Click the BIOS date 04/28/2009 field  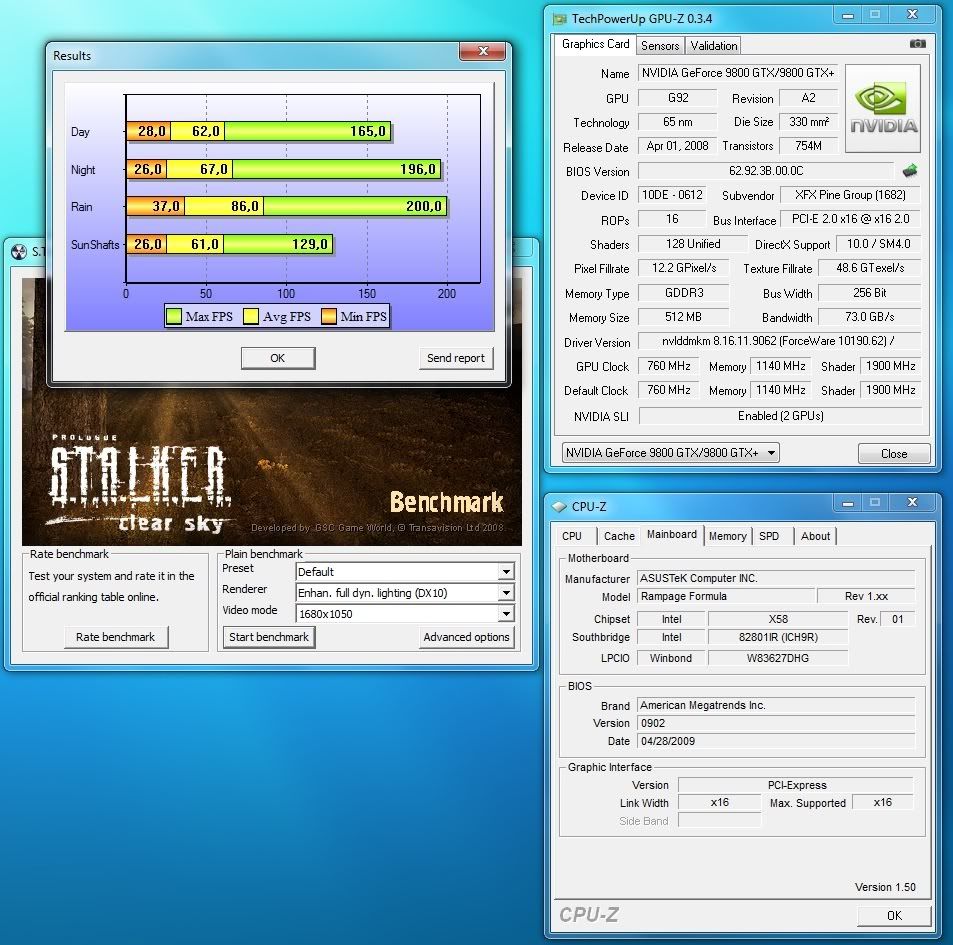coord(776,741)
